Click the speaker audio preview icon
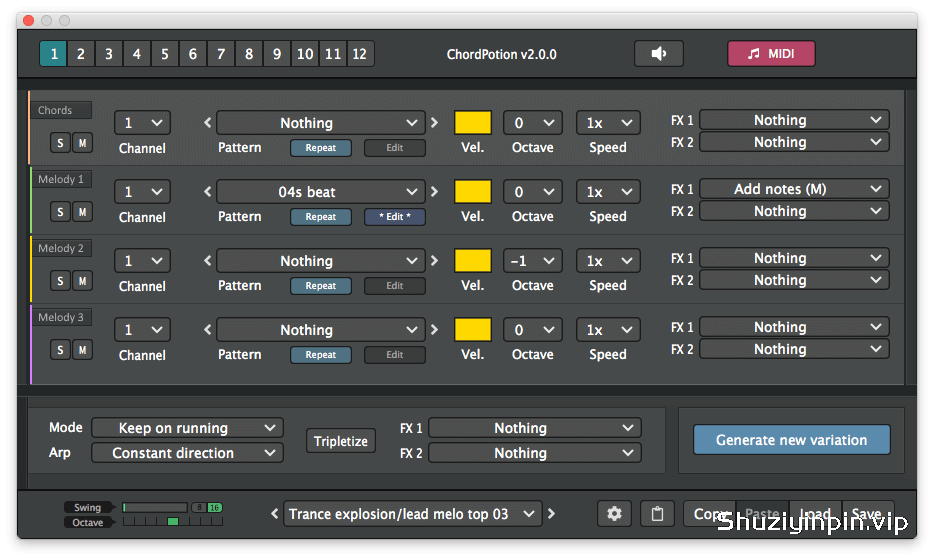This screenshot has width=934, height=560. pyautogui.click(x=658, y=54)
